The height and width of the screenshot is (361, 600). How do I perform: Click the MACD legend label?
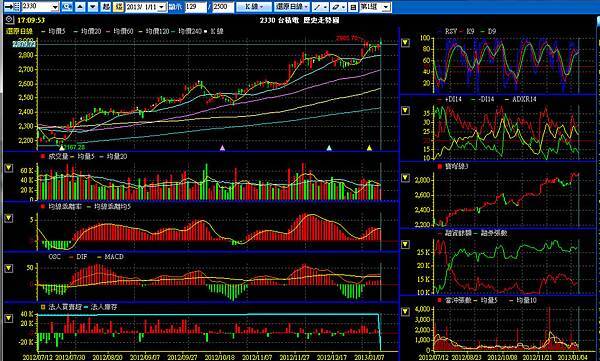click(114, 257)
